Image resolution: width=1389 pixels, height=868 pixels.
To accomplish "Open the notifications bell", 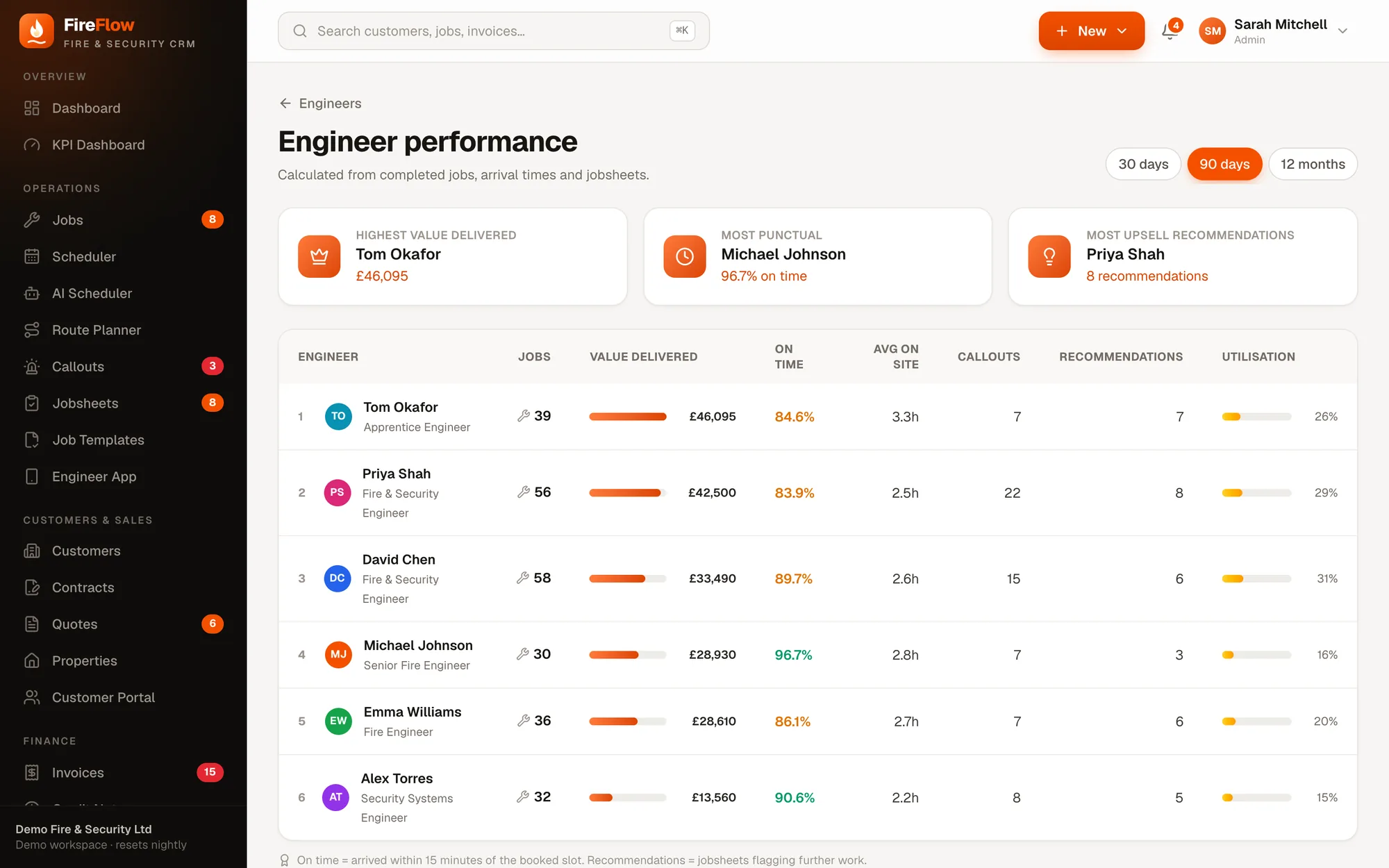I will 1170,31.
